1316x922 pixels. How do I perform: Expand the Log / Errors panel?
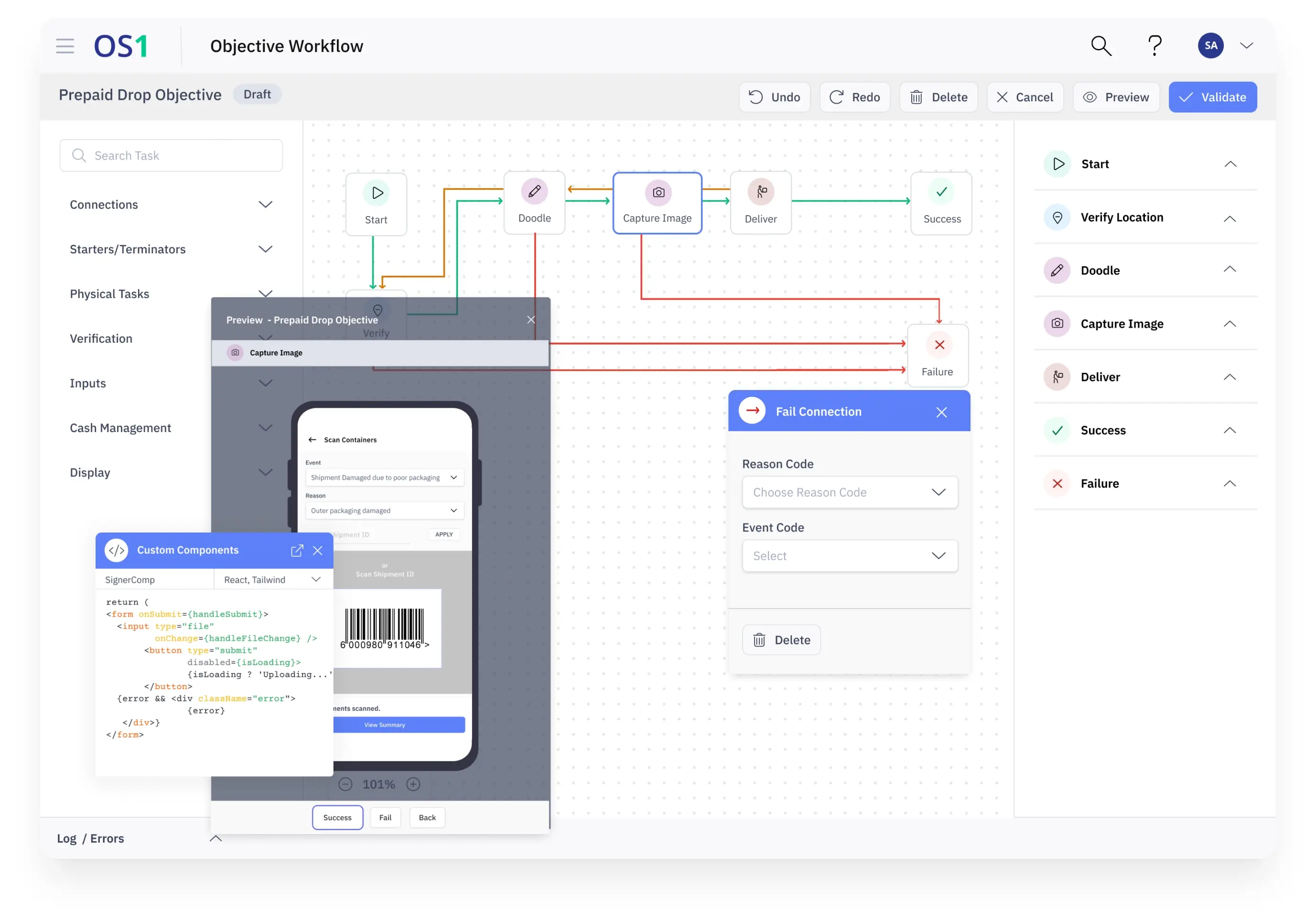[216, 838]
